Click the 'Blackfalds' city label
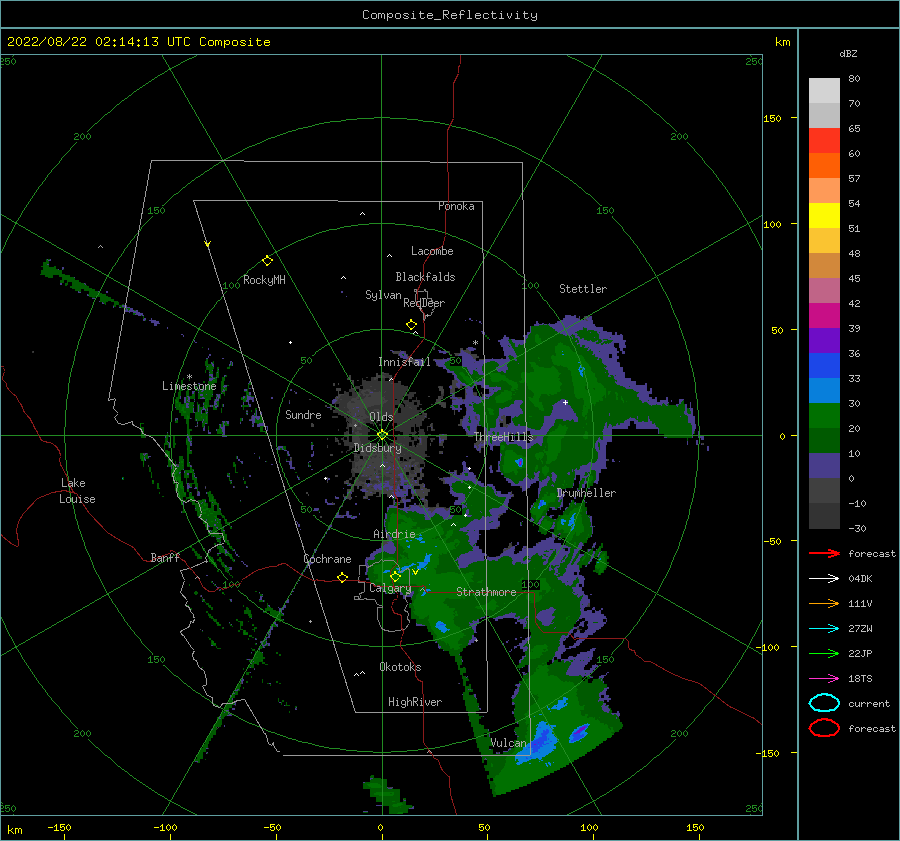Viewport: 900px width, 841px height. [x=425, y=277]
